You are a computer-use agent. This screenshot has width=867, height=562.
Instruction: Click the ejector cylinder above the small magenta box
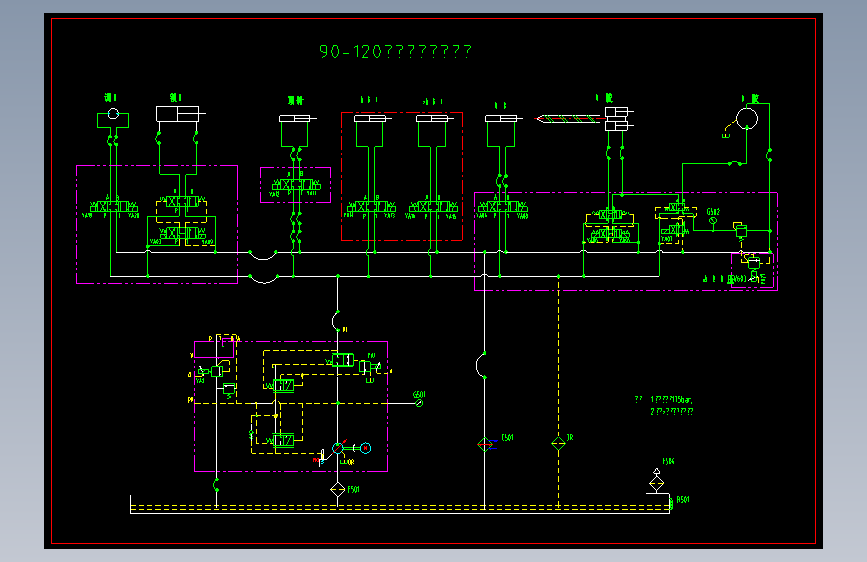[297, 118]
